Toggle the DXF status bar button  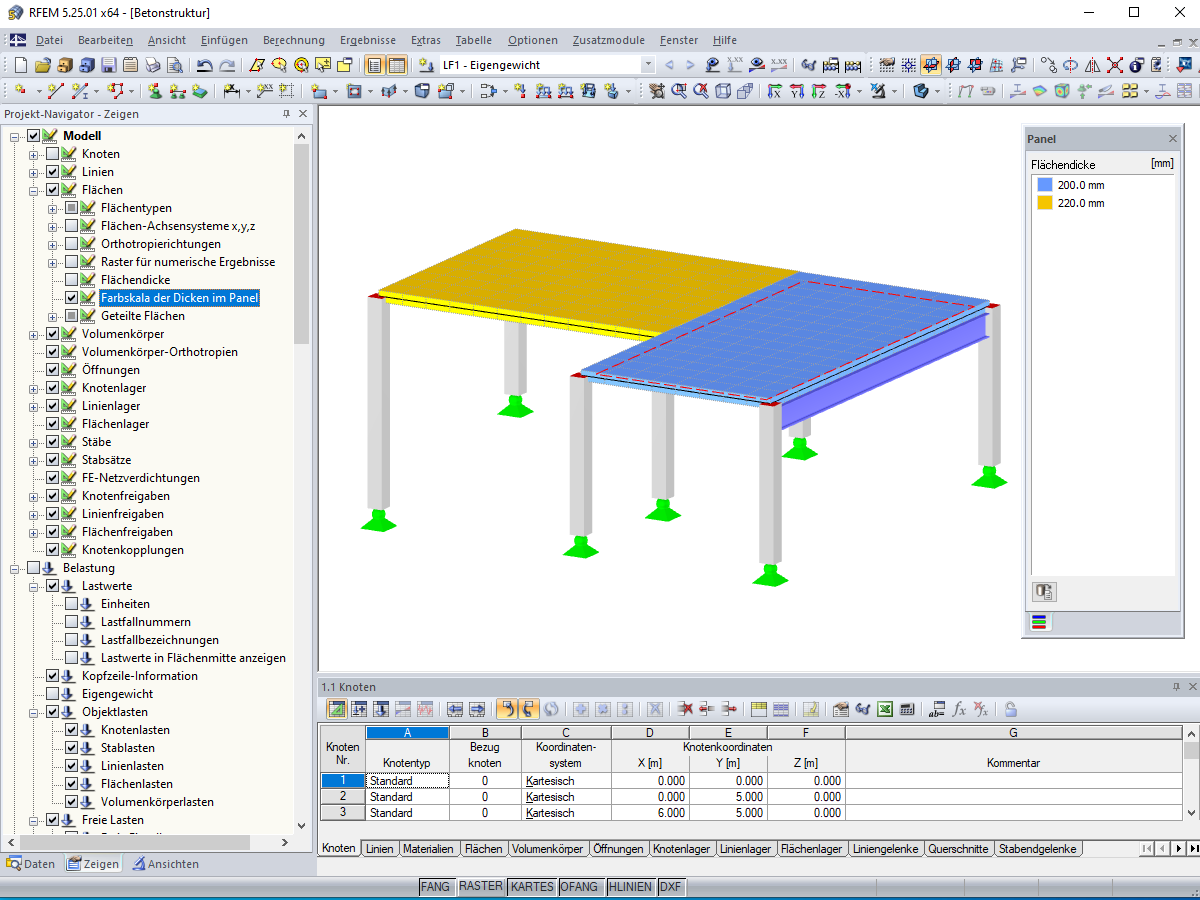click(x=671, y=887)
